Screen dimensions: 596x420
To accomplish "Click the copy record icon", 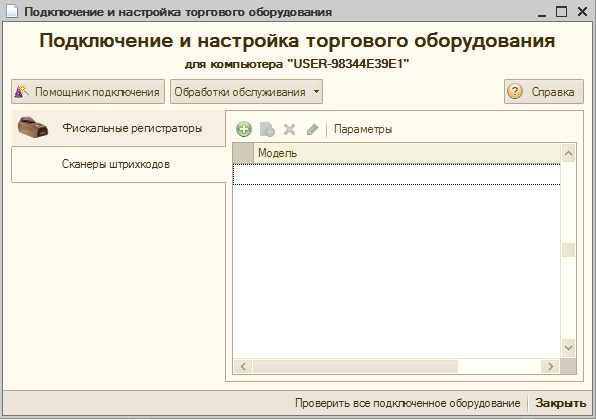I will pyautogui.click(x=267, y=129).
